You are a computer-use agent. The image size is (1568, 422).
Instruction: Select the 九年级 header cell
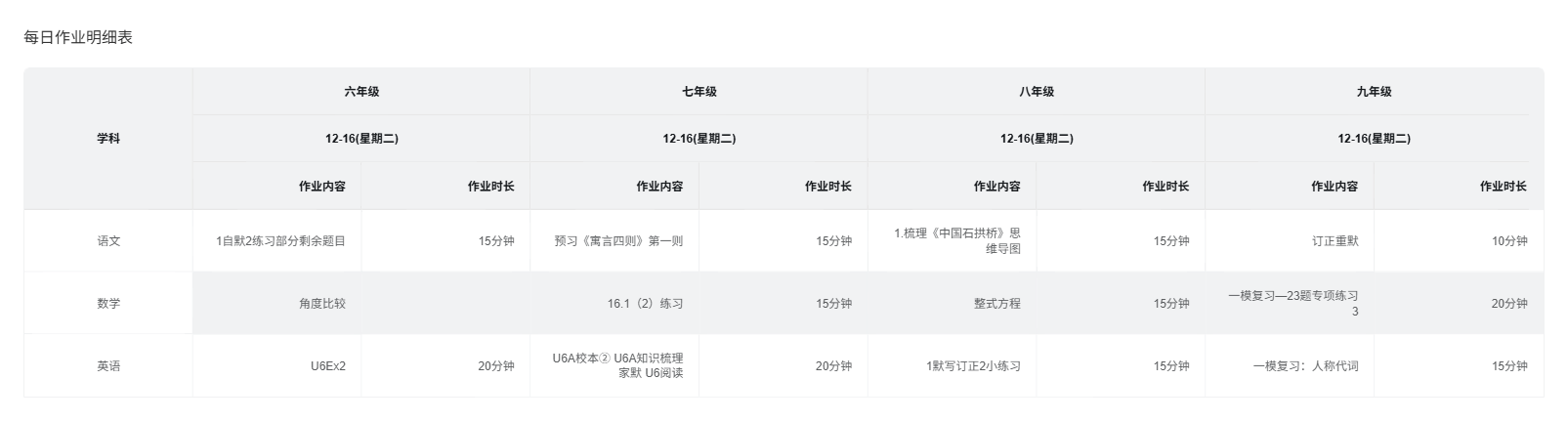1374,92
